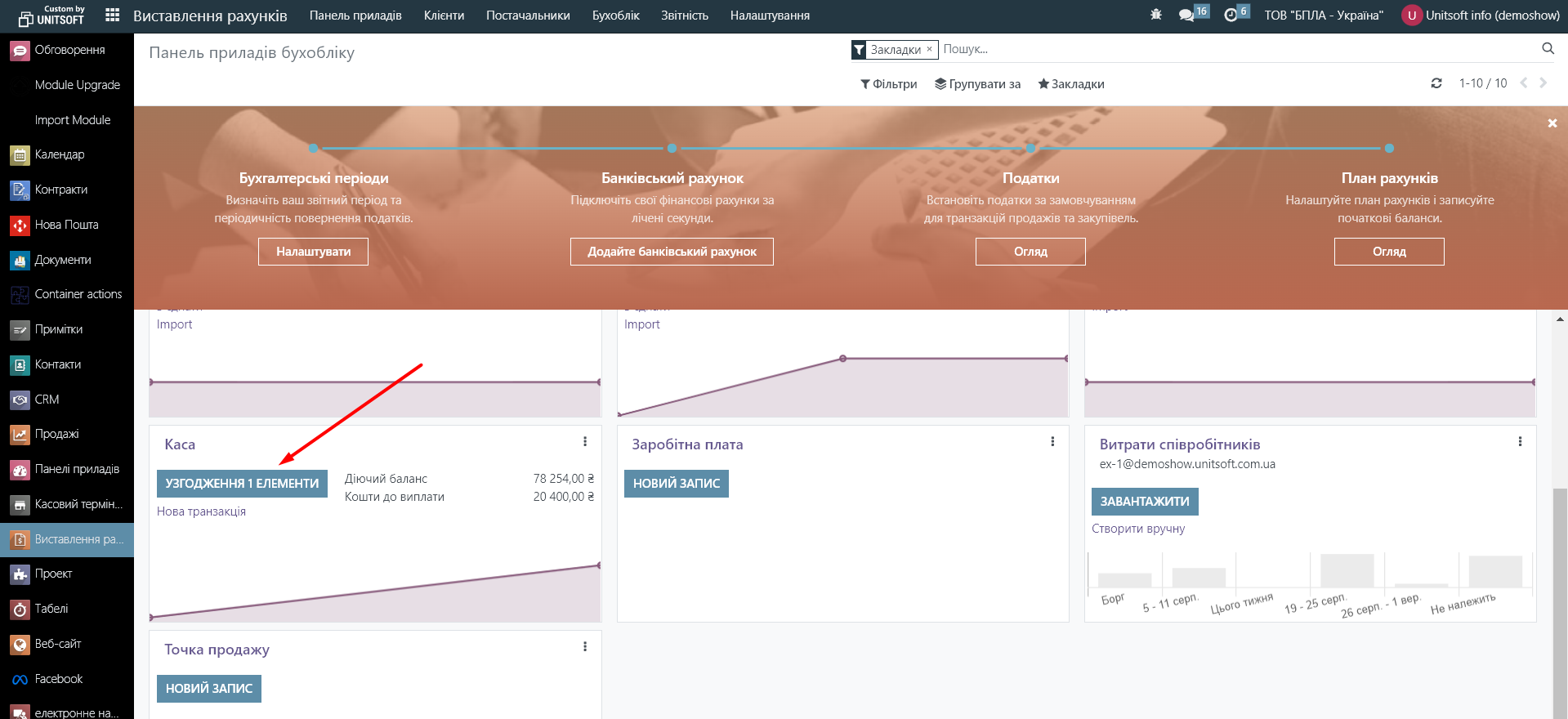Open the activities clock icon

pyautogui.click(x=1231, y=16)
